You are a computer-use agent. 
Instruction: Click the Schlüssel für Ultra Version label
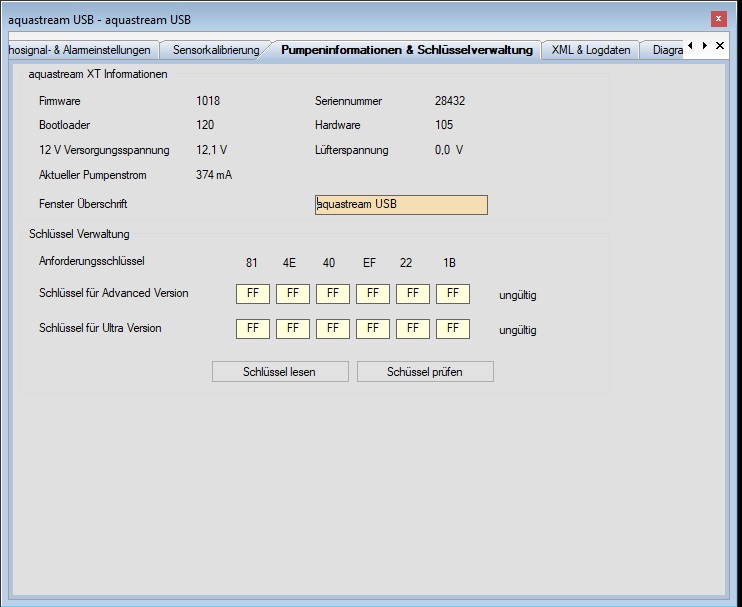100,328
